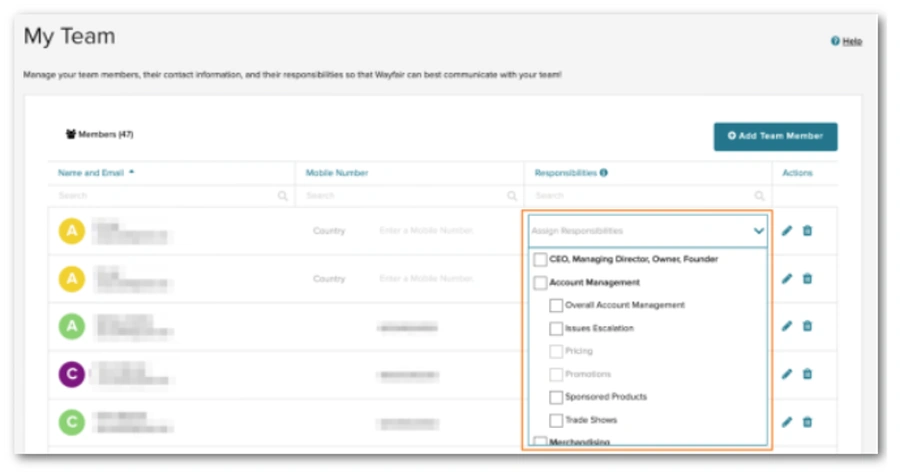The height and width of the screenshot is (476, 900).
Task: Click the Actions column header
Action: [797, 173]
